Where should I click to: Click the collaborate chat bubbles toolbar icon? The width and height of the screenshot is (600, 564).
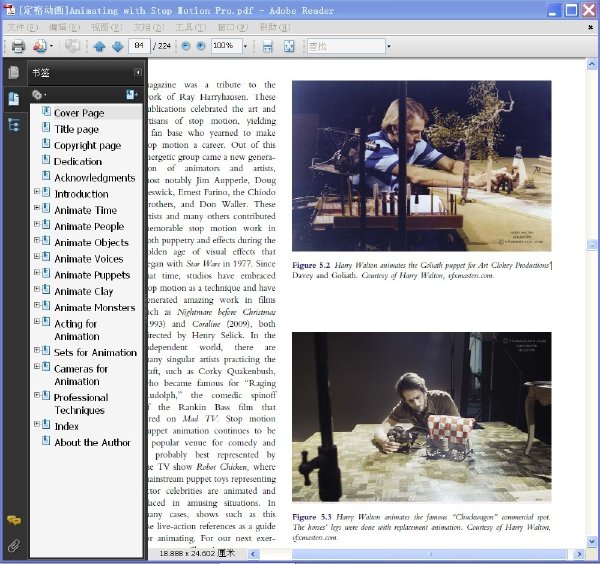[x=72, y=46]
